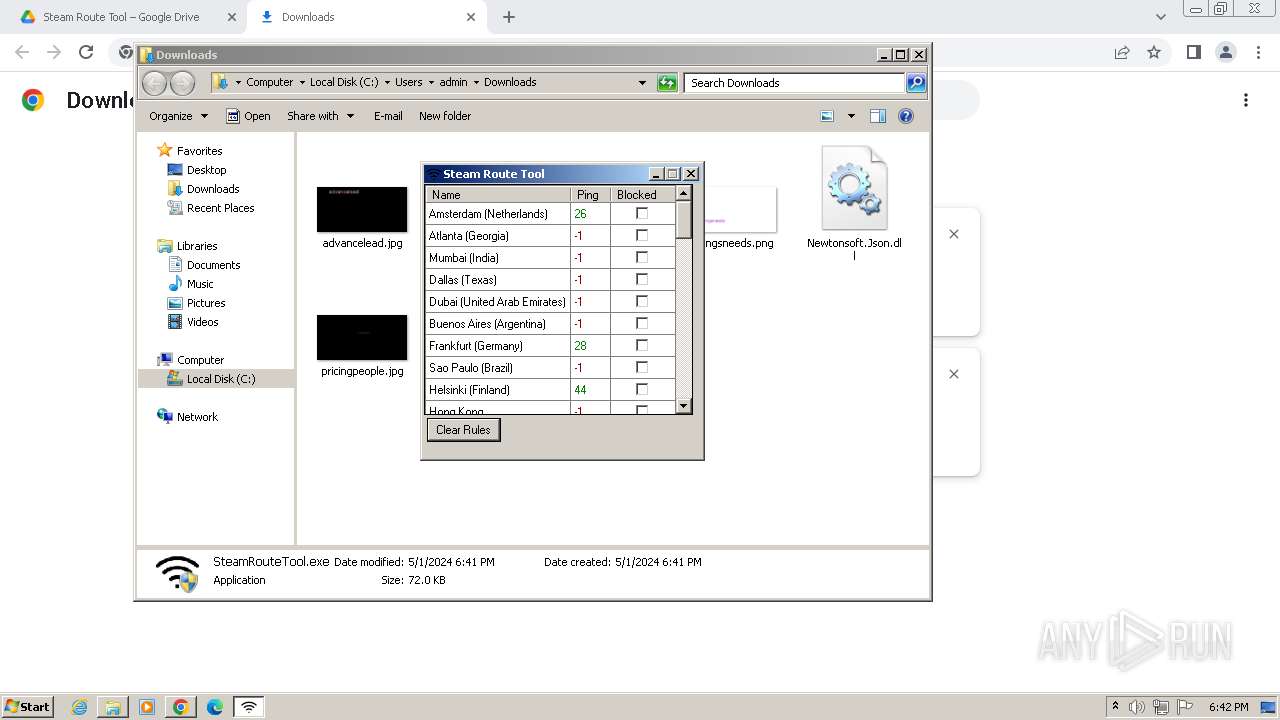
Task: Open the Windows Start menu
Action: coord(28,706)
